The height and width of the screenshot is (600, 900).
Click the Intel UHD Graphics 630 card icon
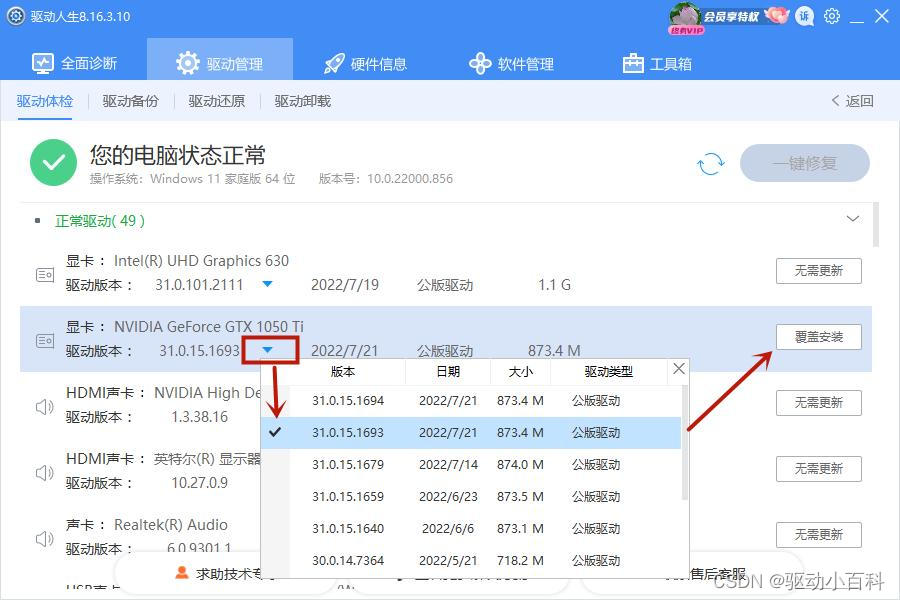click(45, 274)
